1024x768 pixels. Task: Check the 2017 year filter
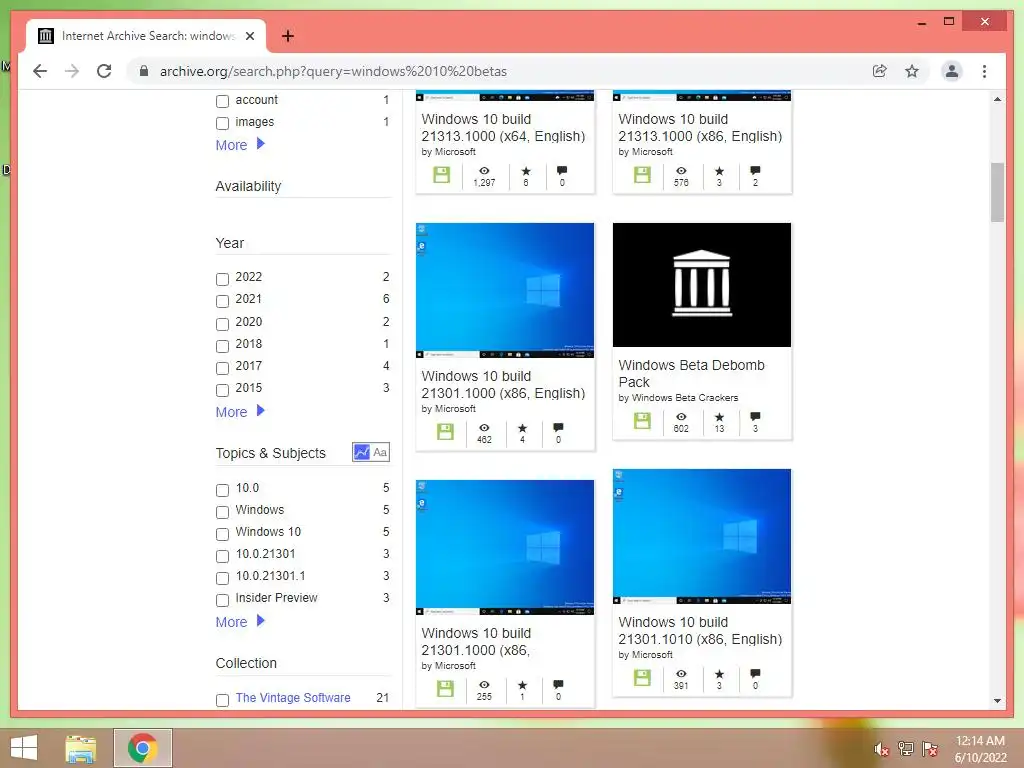tap(222, 368)
